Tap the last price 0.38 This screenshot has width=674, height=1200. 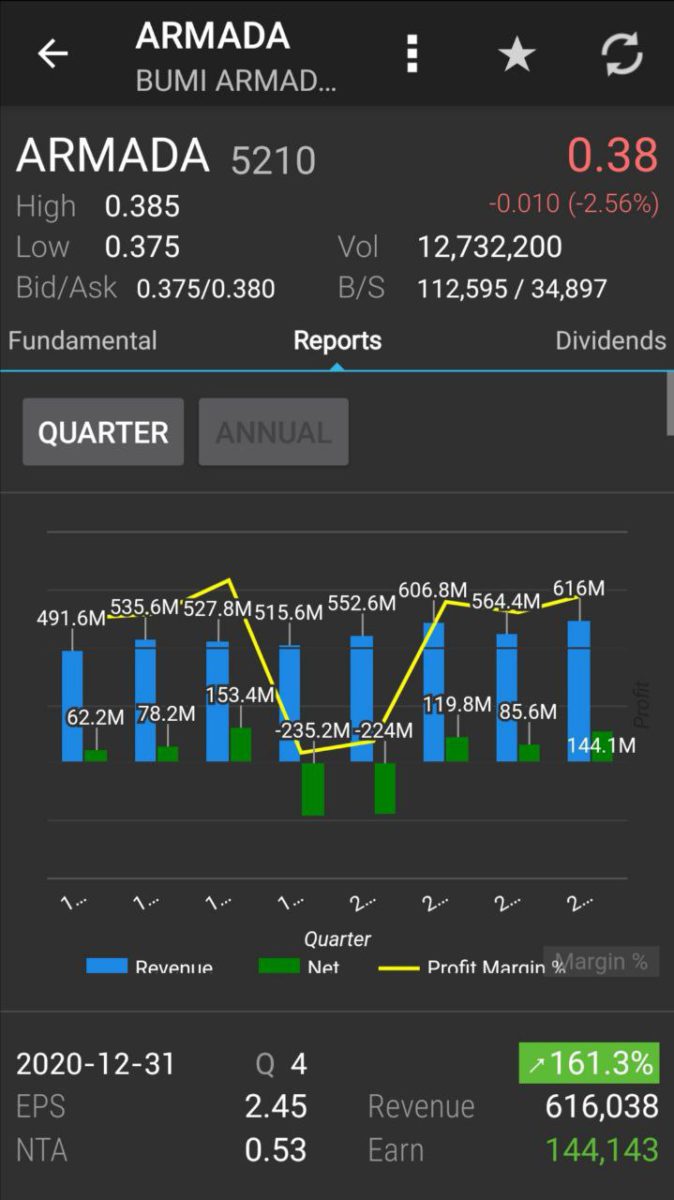pos(613,156)
